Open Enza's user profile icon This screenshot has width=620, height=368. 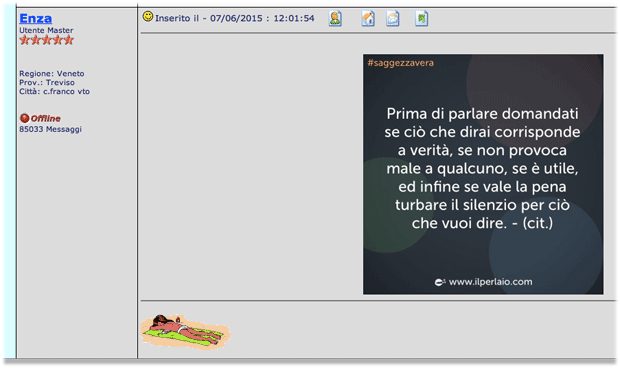point(335,19)
